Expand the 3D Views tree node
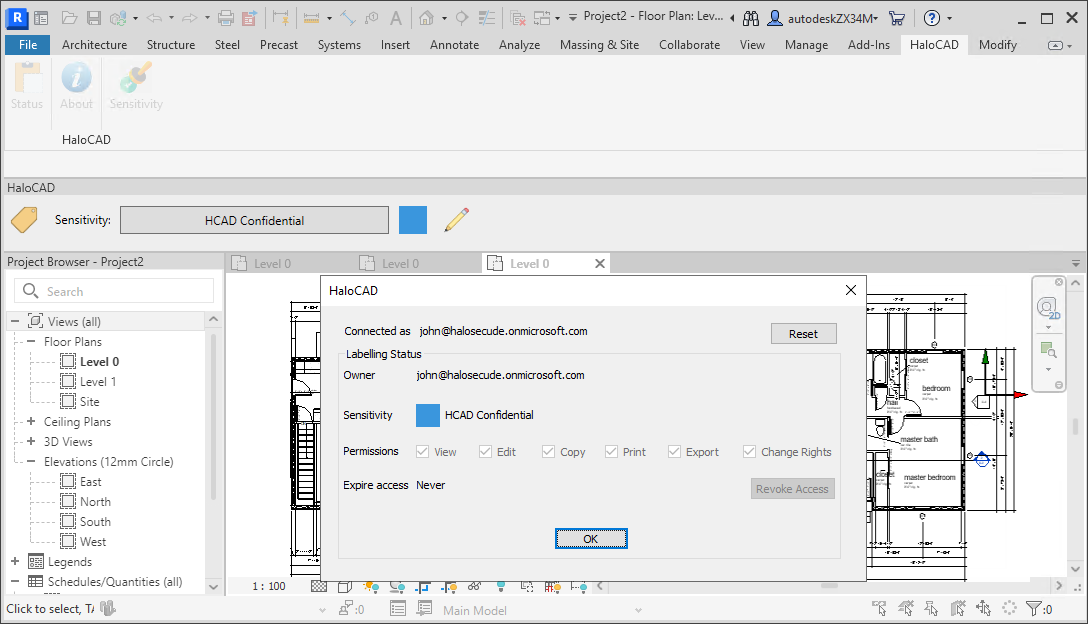 coord(32,442)
